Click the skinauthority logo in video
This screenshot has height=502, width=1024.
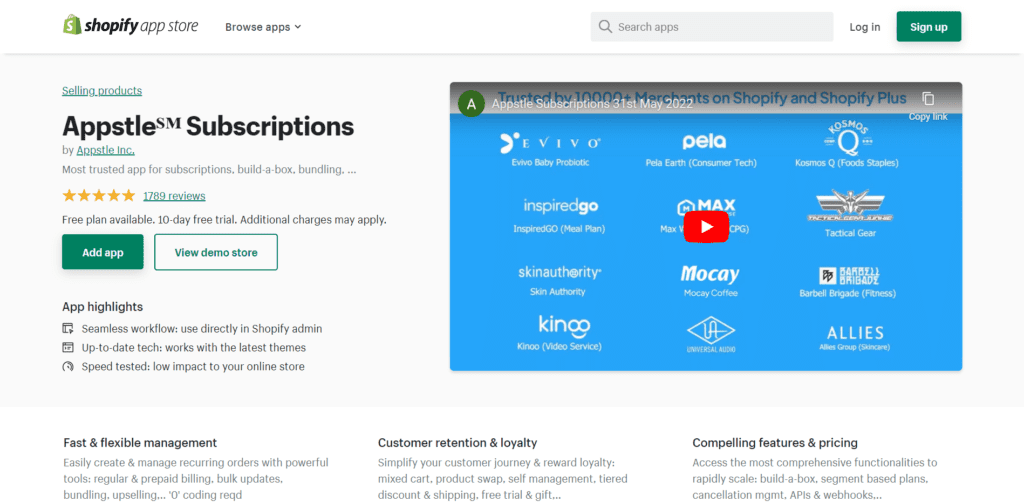click(559, 272)
